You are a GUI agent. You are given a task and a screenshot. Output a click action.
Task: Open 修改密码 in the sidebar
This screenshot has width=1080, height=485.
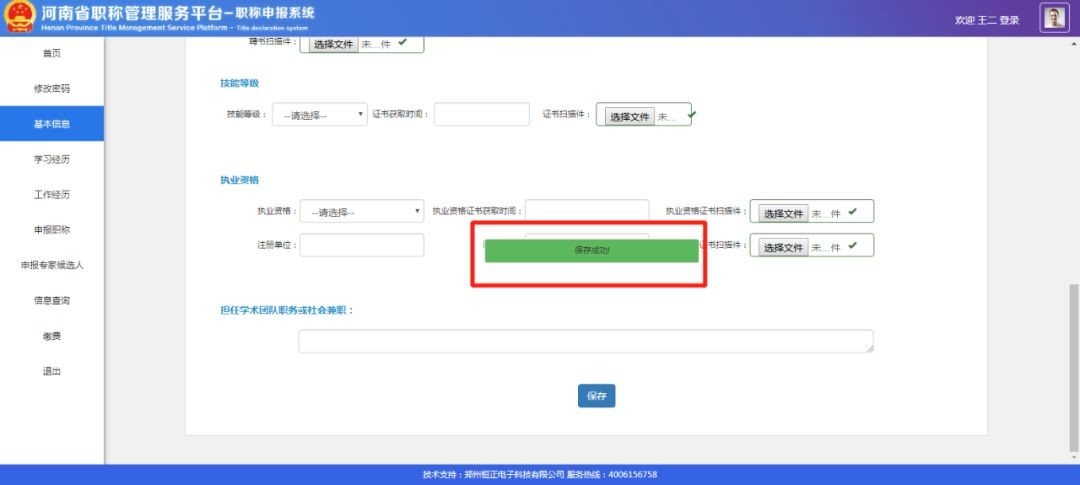point(52,89)
